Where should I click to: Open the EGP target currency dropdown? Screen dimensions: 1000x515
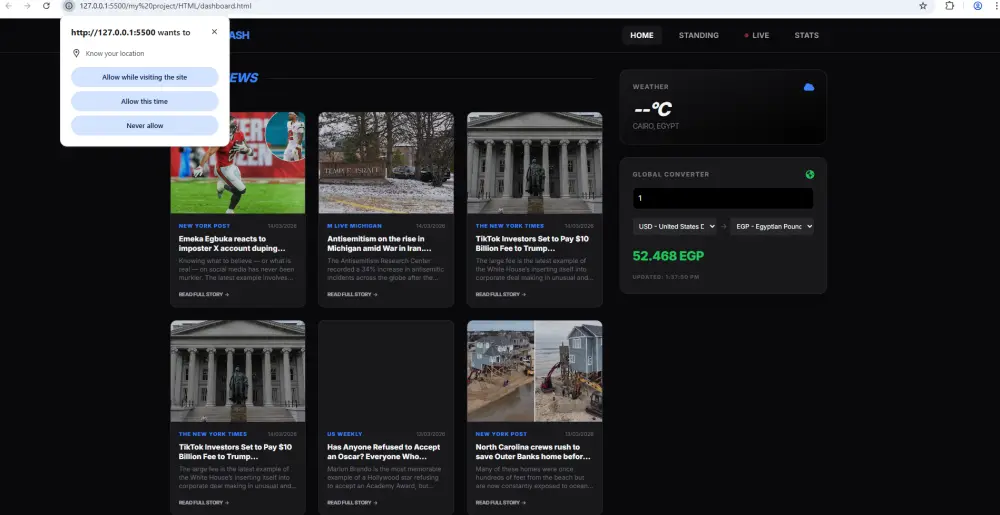[x=772, y=226]
